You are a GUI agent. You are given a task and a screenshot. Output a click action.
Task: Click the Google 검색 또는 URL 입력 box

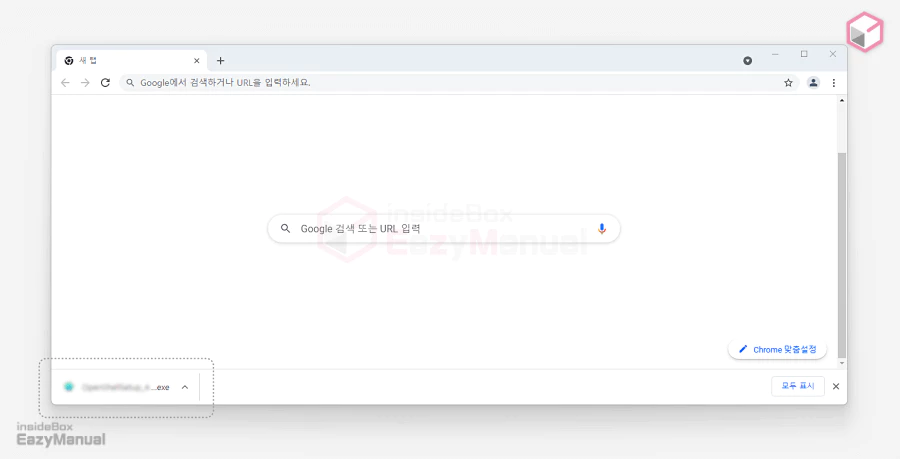point(444,228)
